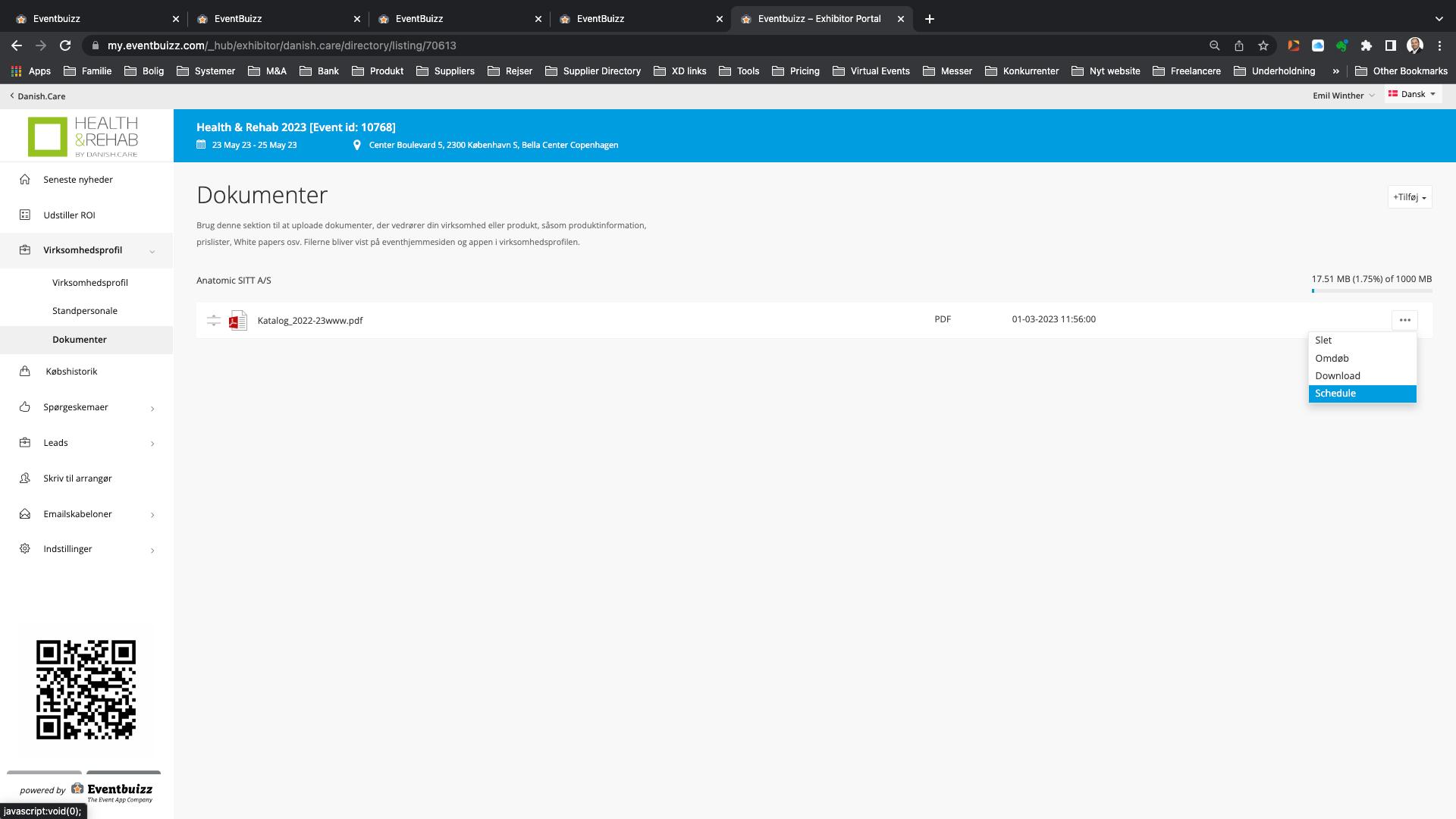Click the Udstiller ROI calculator icon
The width and height of the screenshot is (1456, 819).
[x=25, y=215]
